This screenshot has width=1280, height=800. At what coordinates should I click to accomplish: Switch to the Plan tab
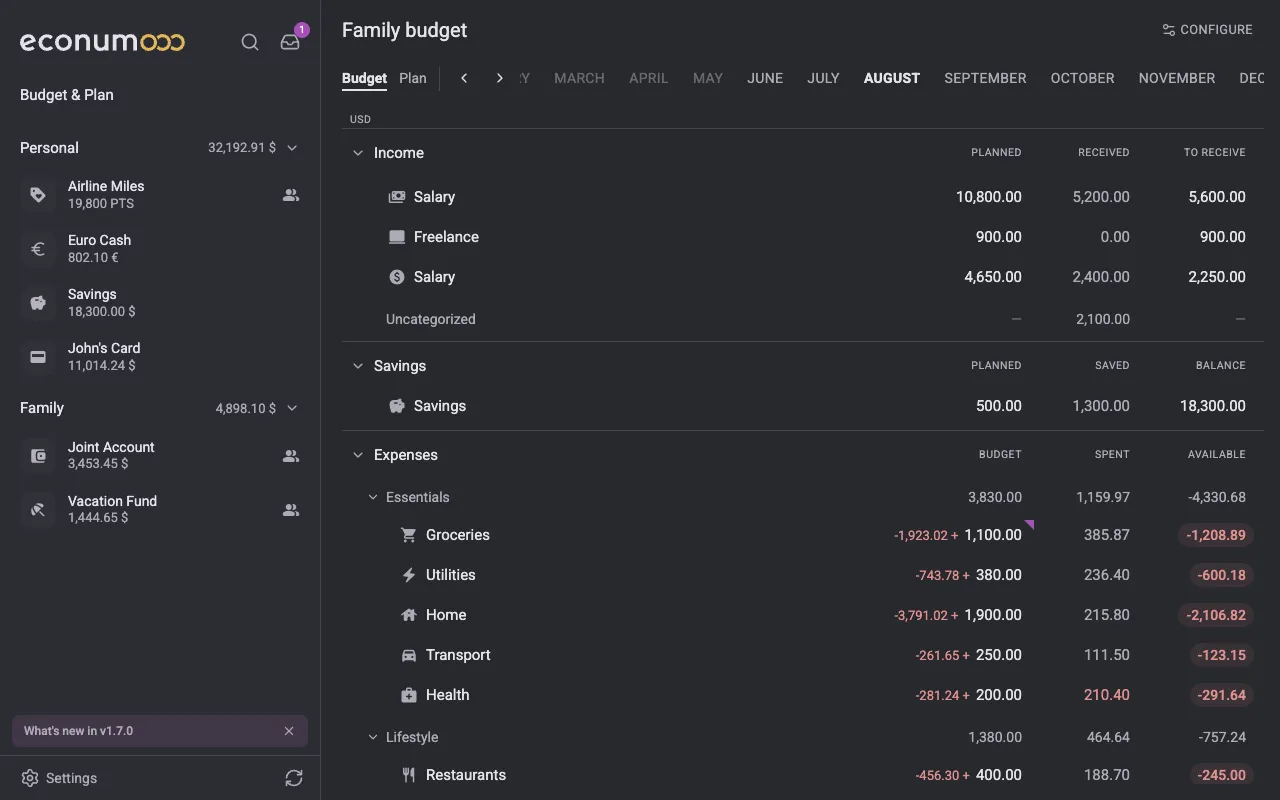point(413,78)
